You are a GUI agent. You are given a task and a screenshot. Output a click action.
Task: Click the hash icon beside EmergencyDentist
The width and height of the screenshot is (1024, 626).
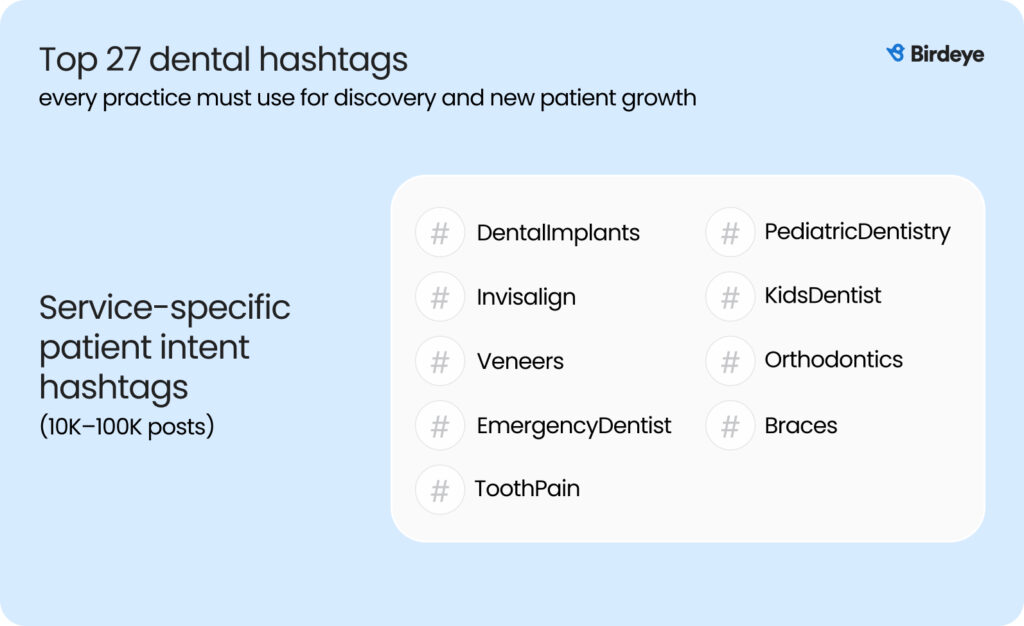click(440, 426)
